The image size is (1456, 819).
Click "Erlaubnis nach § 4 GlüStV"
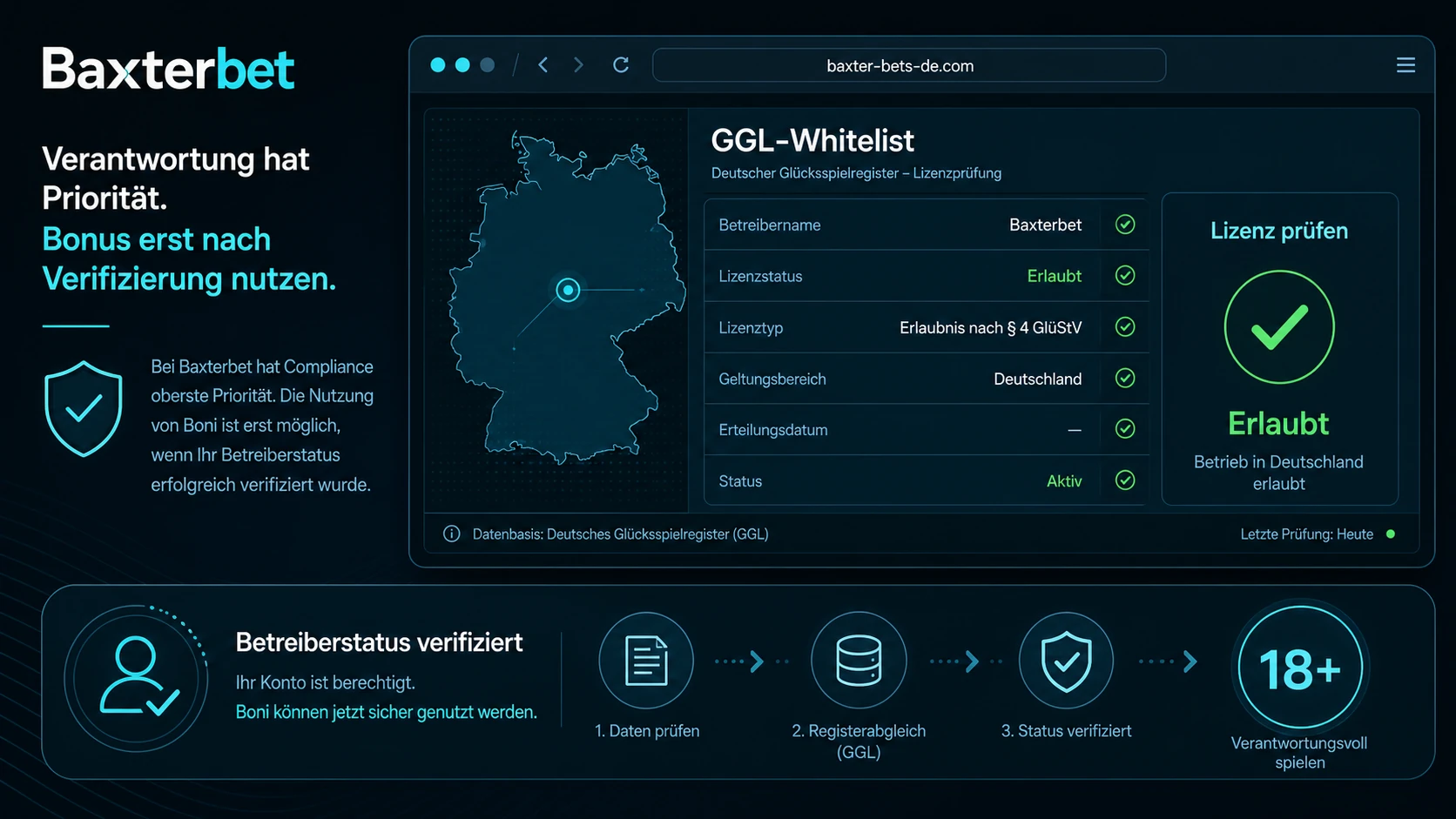(x=991, y=328)
